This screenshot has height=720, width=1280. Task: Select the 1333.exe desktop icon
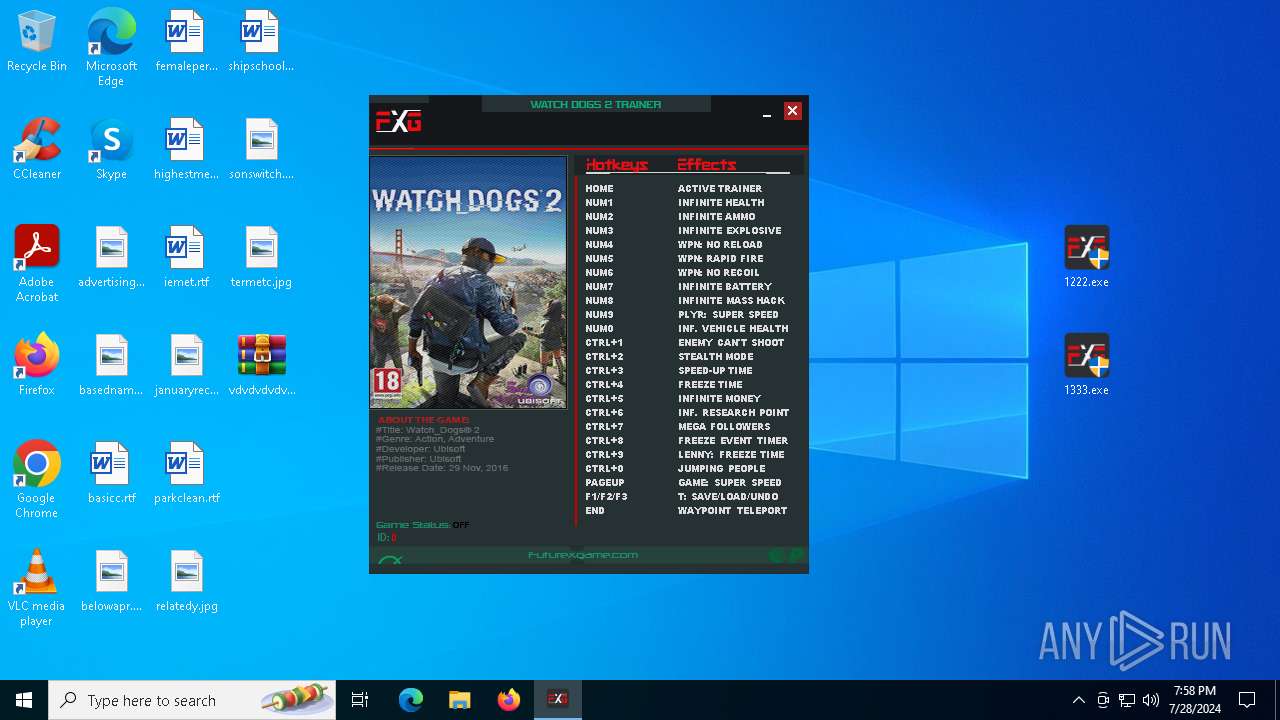pyautogui.click(x=1086, y=365)
